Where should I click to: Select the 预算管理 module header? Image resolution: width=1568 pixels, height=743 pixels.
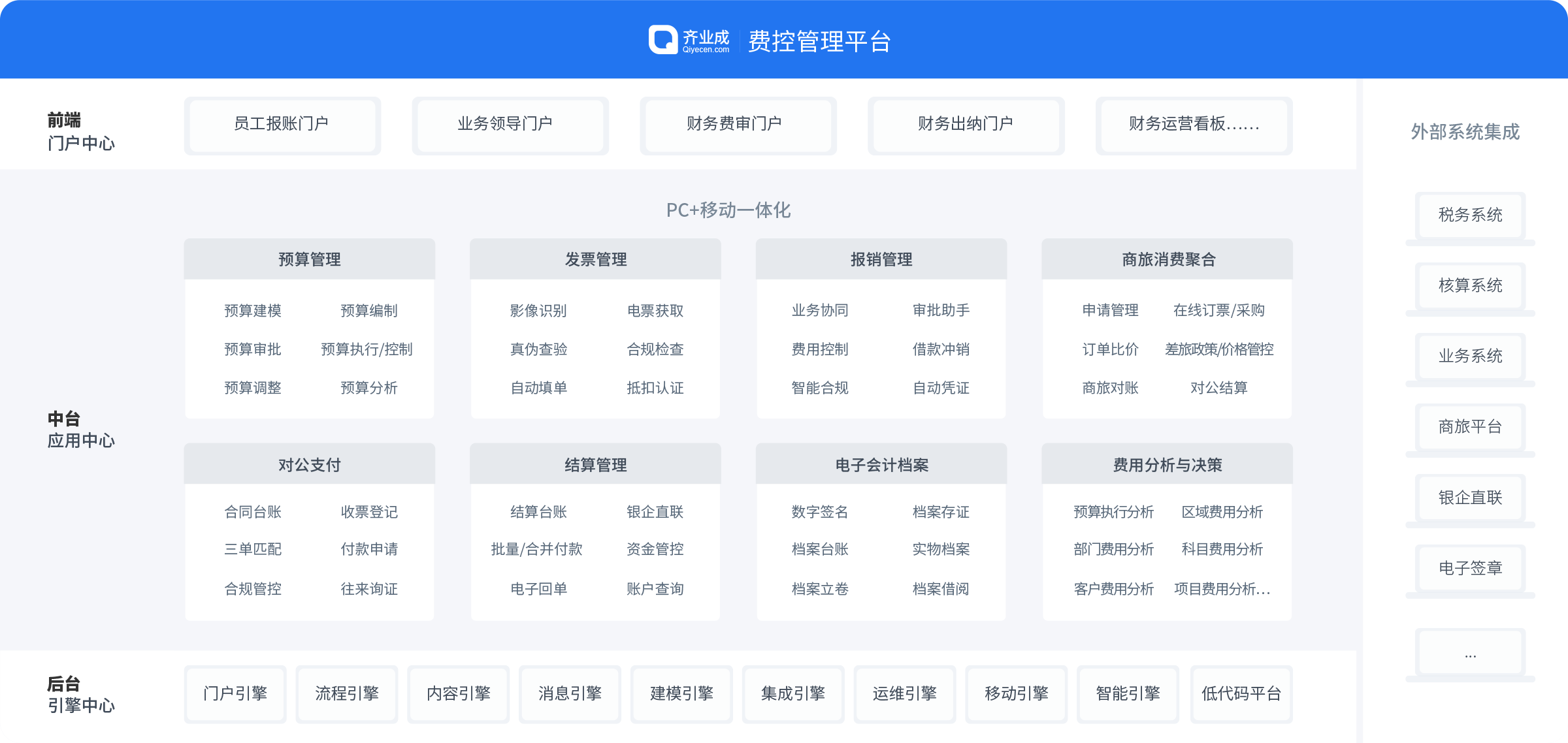coord(309,259)
